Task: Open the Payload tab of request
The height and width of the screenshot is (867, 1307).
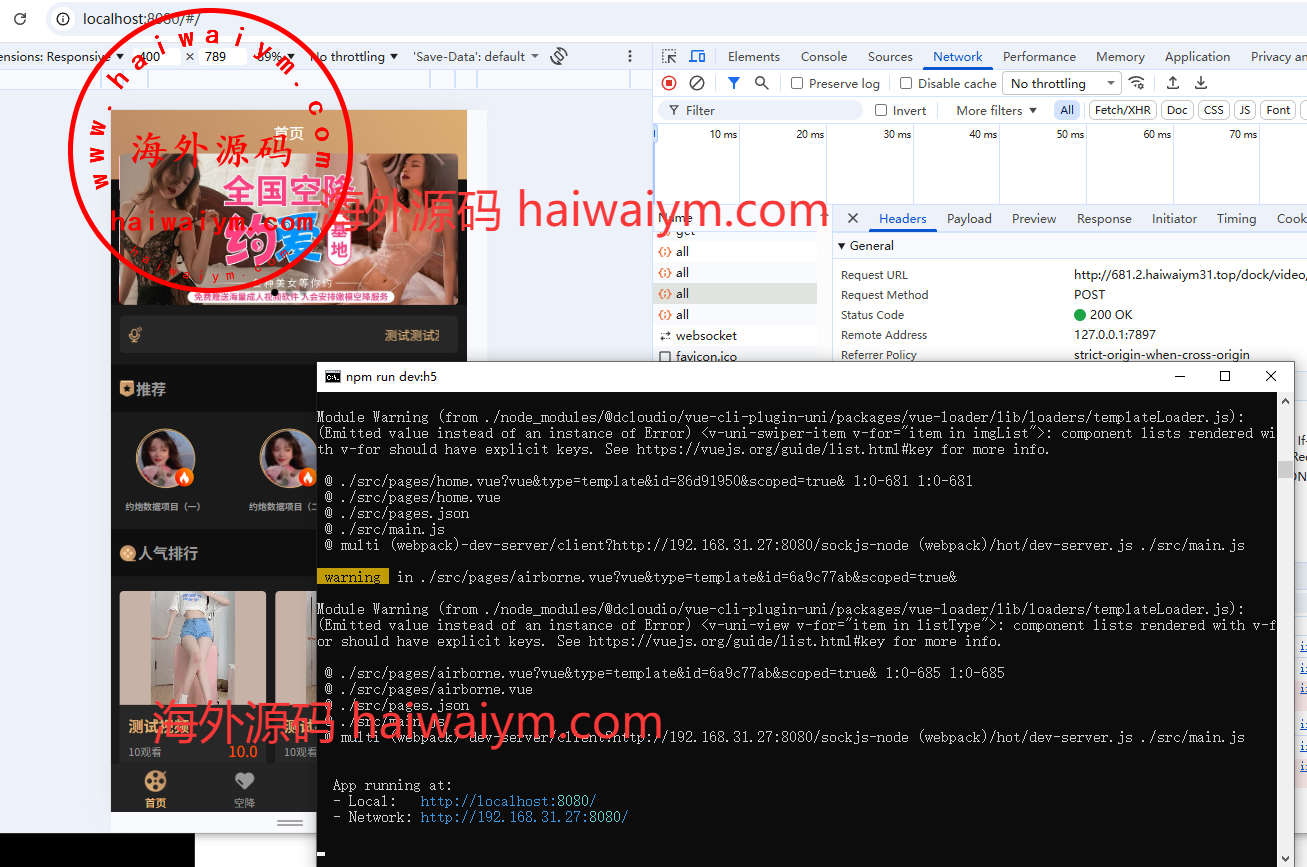Action: tap(969, 219)
